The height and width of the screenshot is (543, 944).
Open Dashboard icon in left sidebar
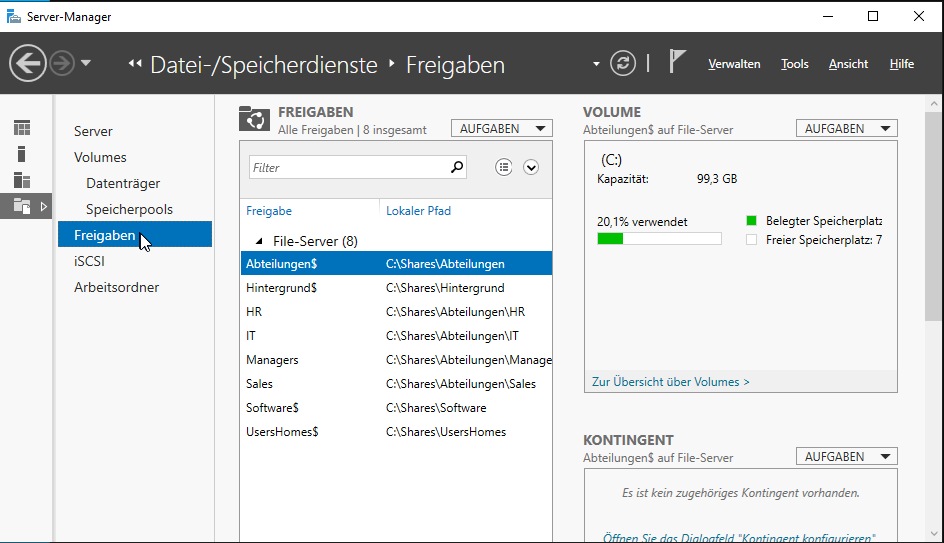[22, 128]
